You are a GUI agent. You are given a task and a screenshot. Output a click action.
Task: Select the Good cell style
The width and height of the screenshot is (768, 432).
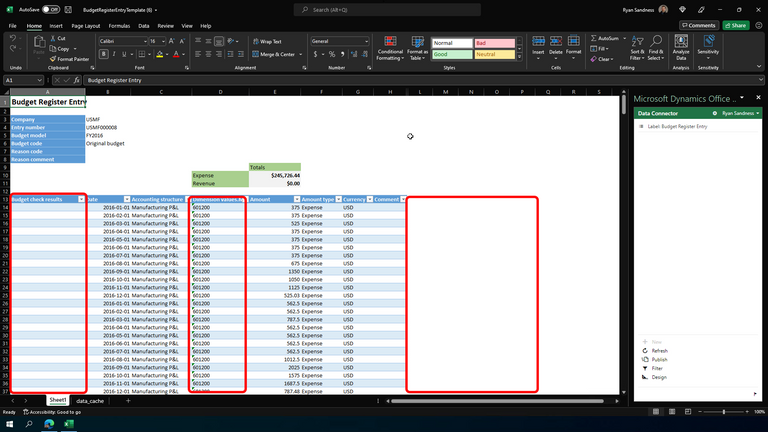pos(452,54)
